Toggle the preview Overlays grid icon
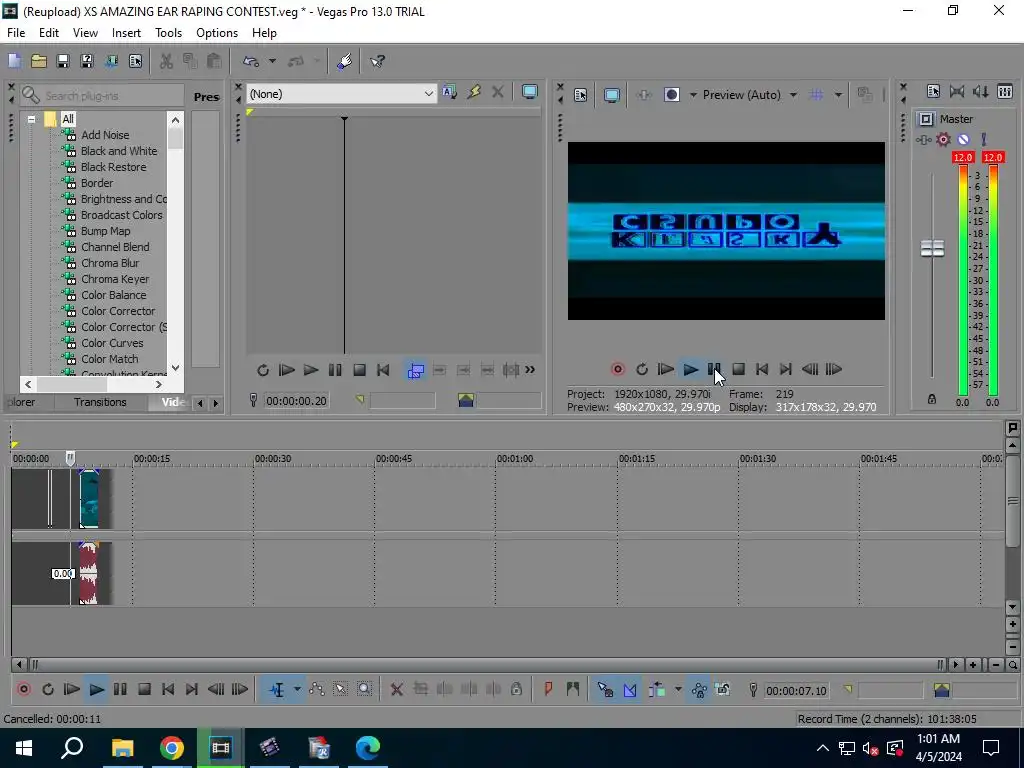The height and width of the screenshot is (768, 1024). (816, 95)
